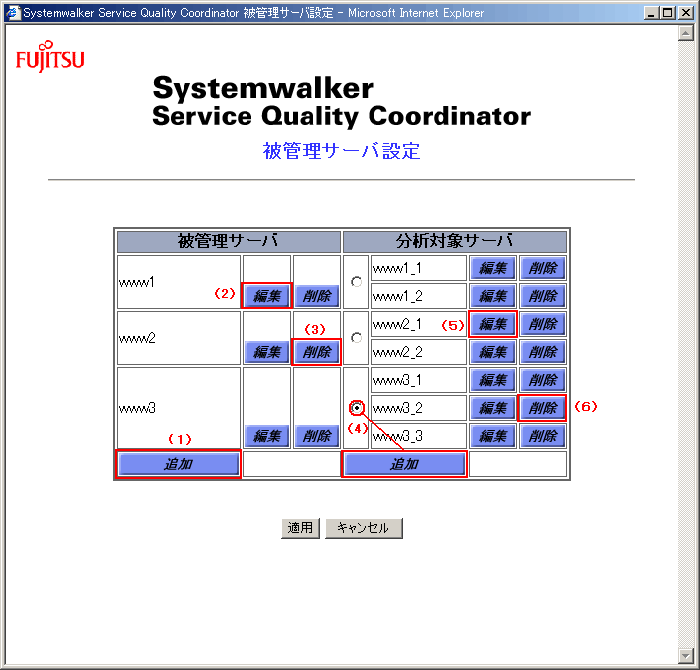Click the 追加 button under 被管理サーバ
700x670 pixels.
click(178, 464)
